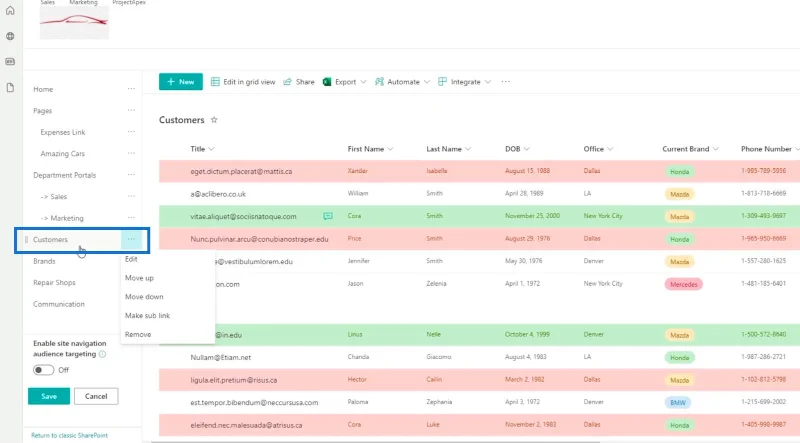
Task: Open the Repair Shops navigation link
Action: pos(54,282)
